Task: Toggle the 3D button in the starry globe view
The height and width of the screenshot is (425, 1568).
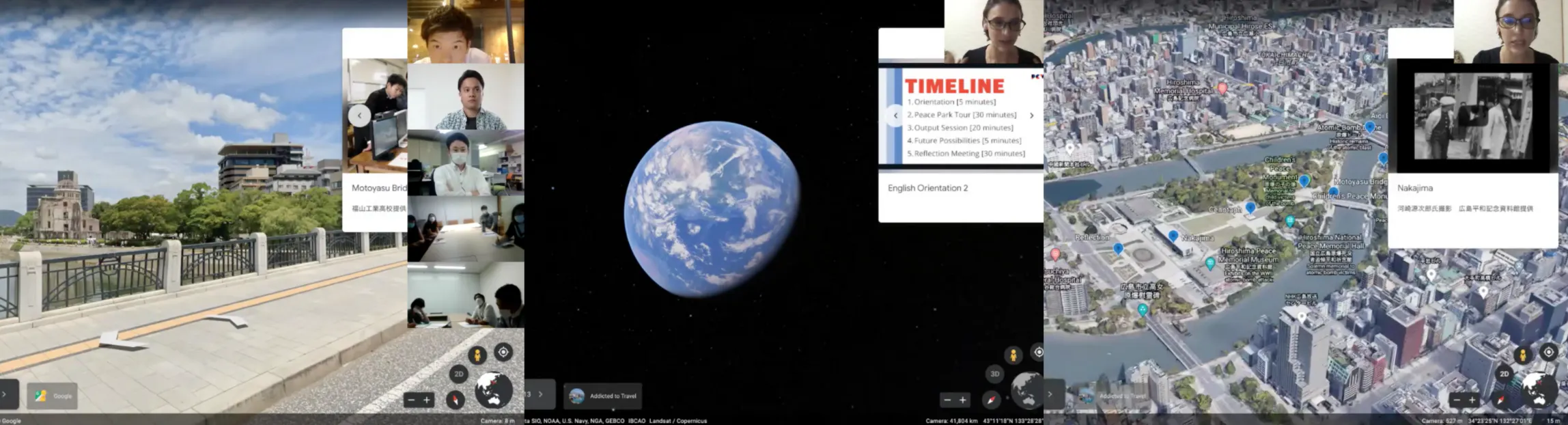Action: click(x=994, y=374)
